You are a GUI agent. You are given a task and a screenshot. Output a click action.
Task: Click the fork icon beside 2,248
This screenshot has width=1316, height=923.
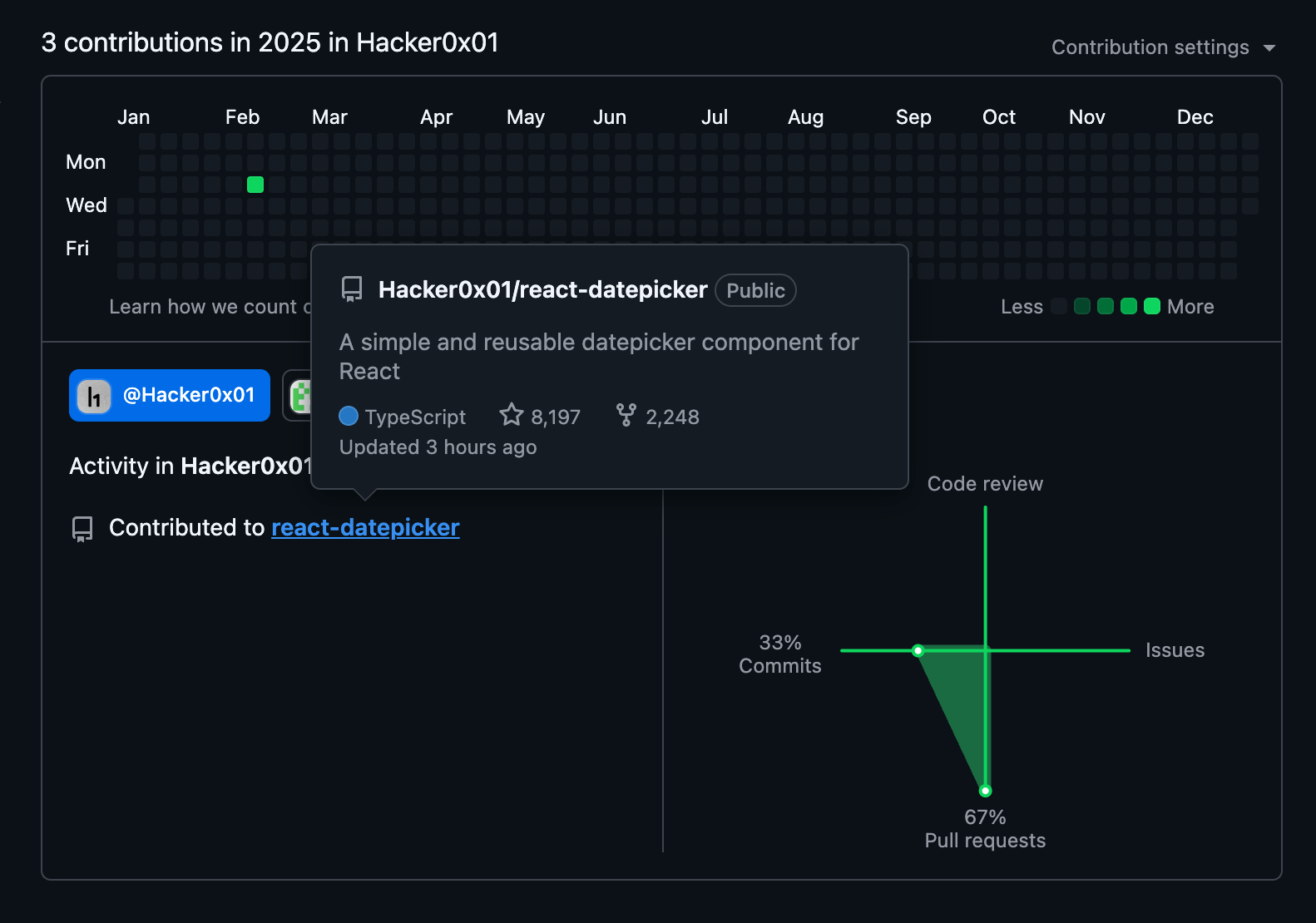[x=626, y=415]
